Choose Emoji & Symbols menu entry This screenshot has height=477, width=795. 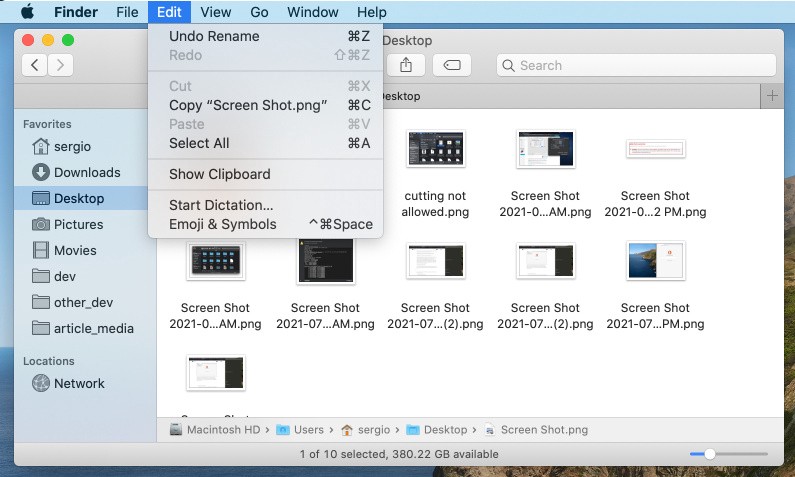point(222,224)
